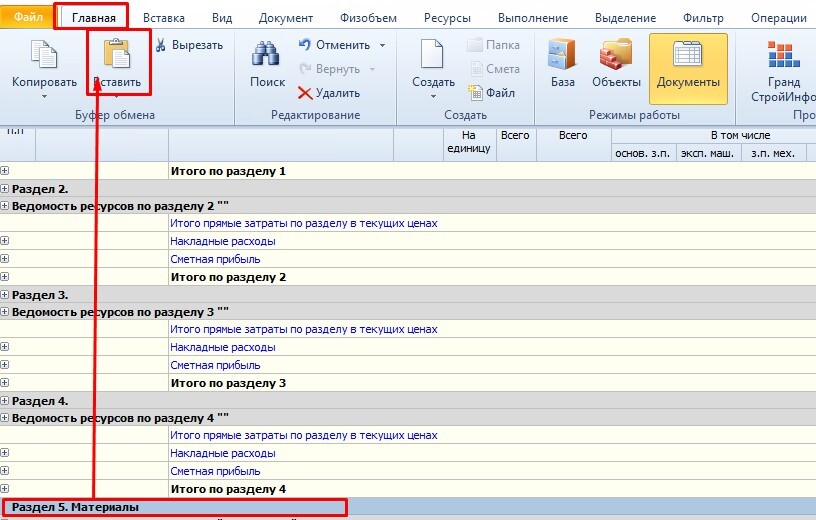Screen dimensions: 816x520
Task: Open the Файл menu tab
Action: (x=27, y=17)
